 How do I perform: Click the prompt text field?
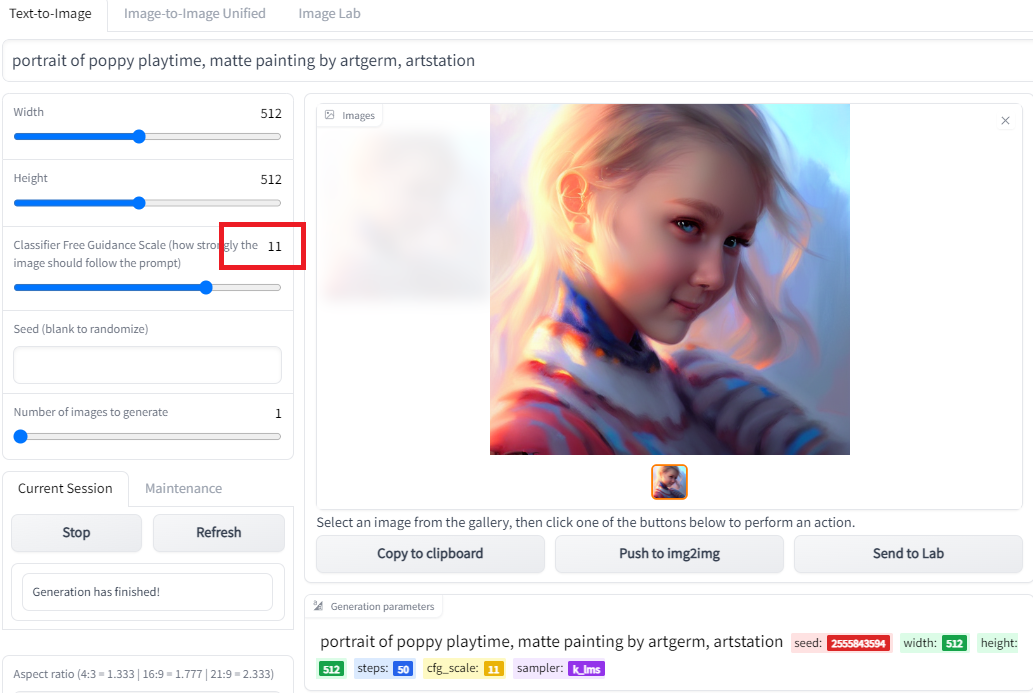tap(518, 61)
